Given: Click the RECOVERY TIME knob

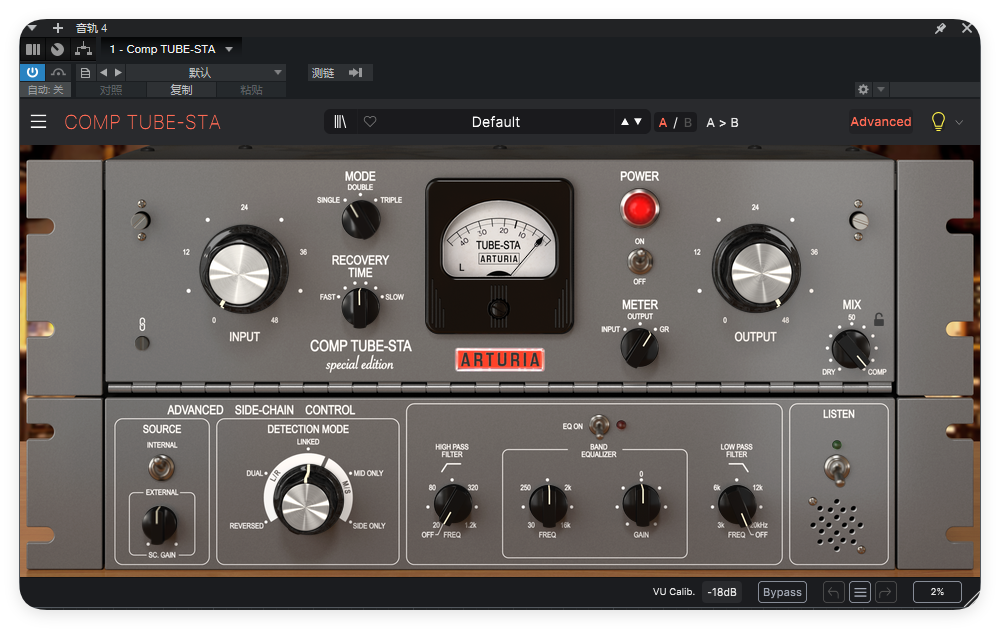Looking at the screenshot, I should click(360, 307).
